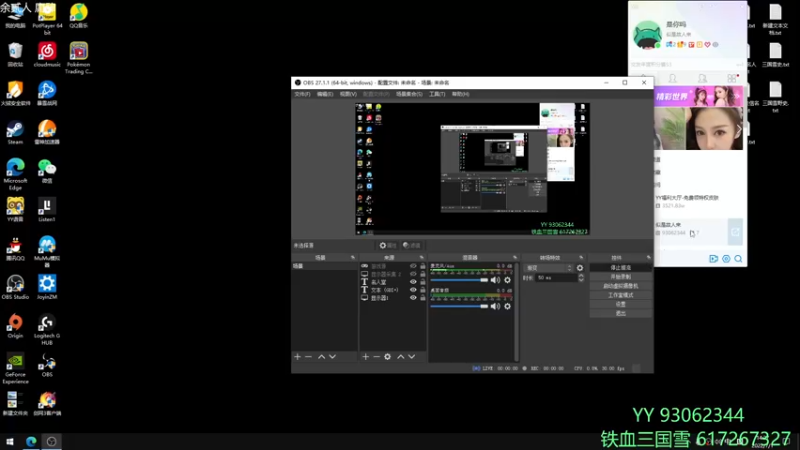The image size is (800, 450).
Task: Pop out the controls dock panel
Action: click(648, 258)
